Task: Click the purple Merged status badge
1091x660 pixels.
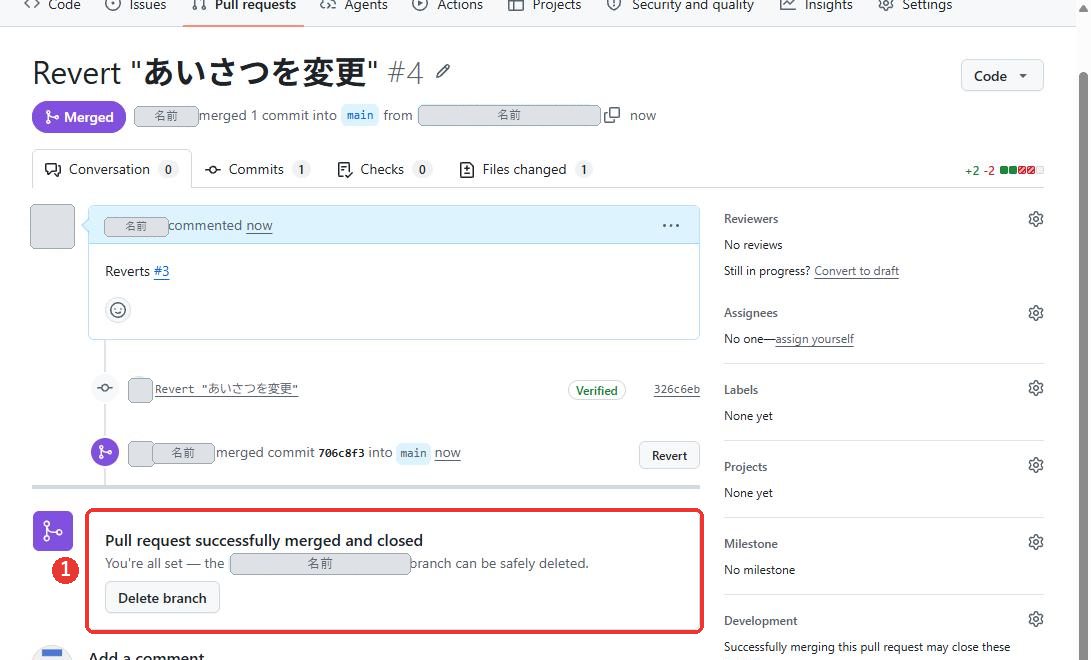Action: click(x=79, y=117)
